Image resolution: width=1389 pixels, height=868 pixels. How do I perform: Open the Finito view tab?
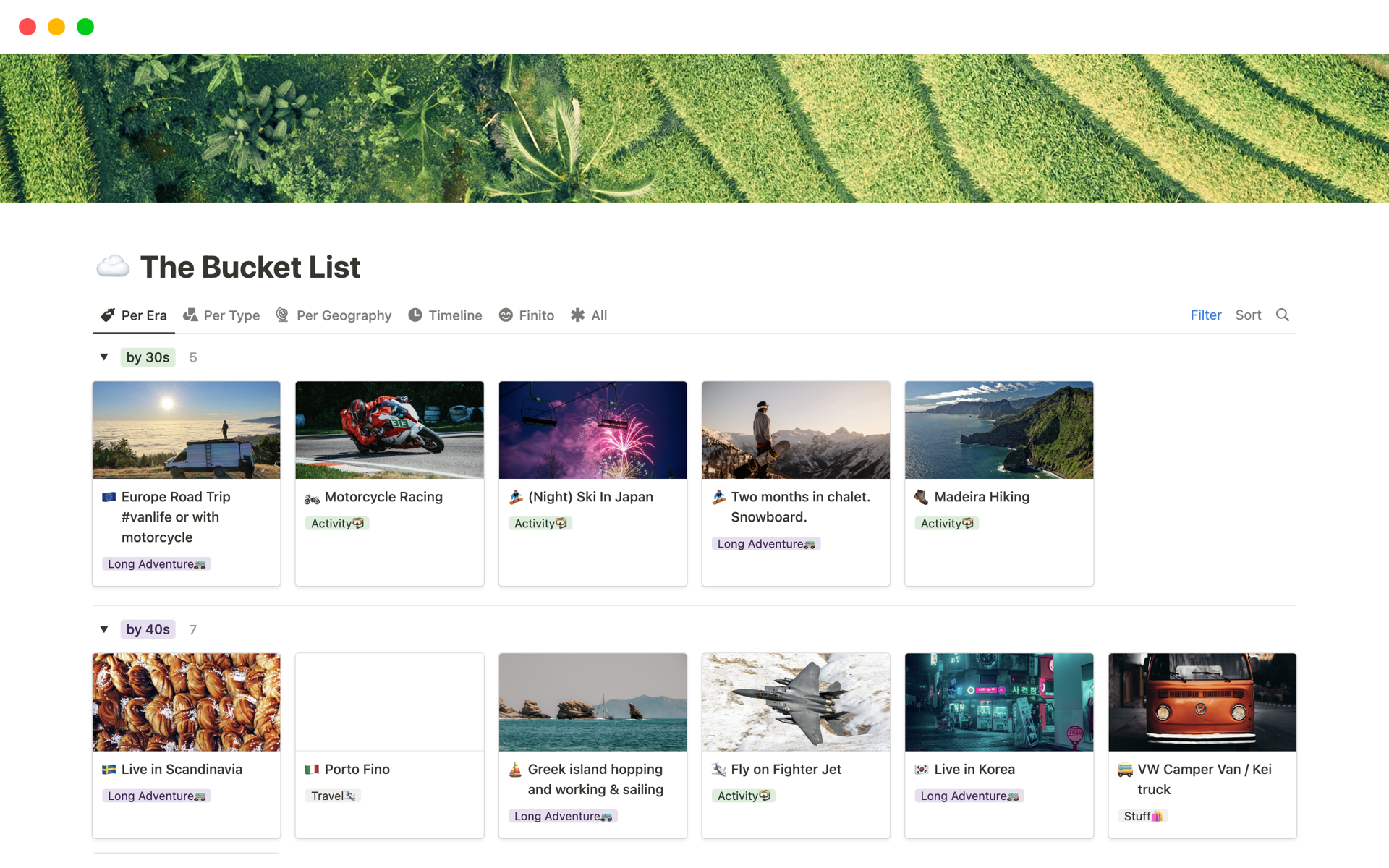pos(527,315)
